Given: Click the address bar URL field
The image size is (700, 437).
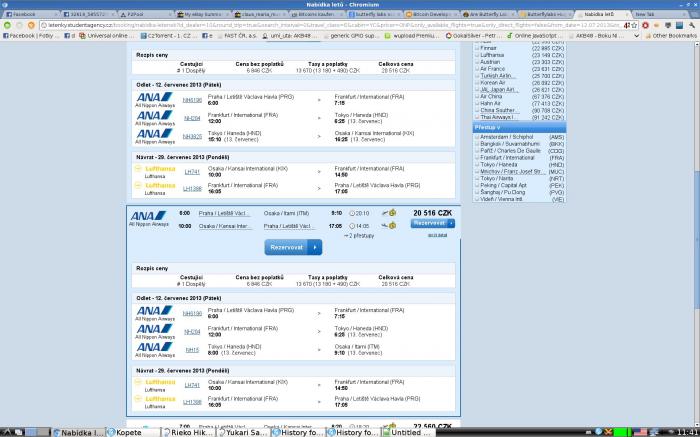Looking at the screenshot, I should tap(330, 25).
